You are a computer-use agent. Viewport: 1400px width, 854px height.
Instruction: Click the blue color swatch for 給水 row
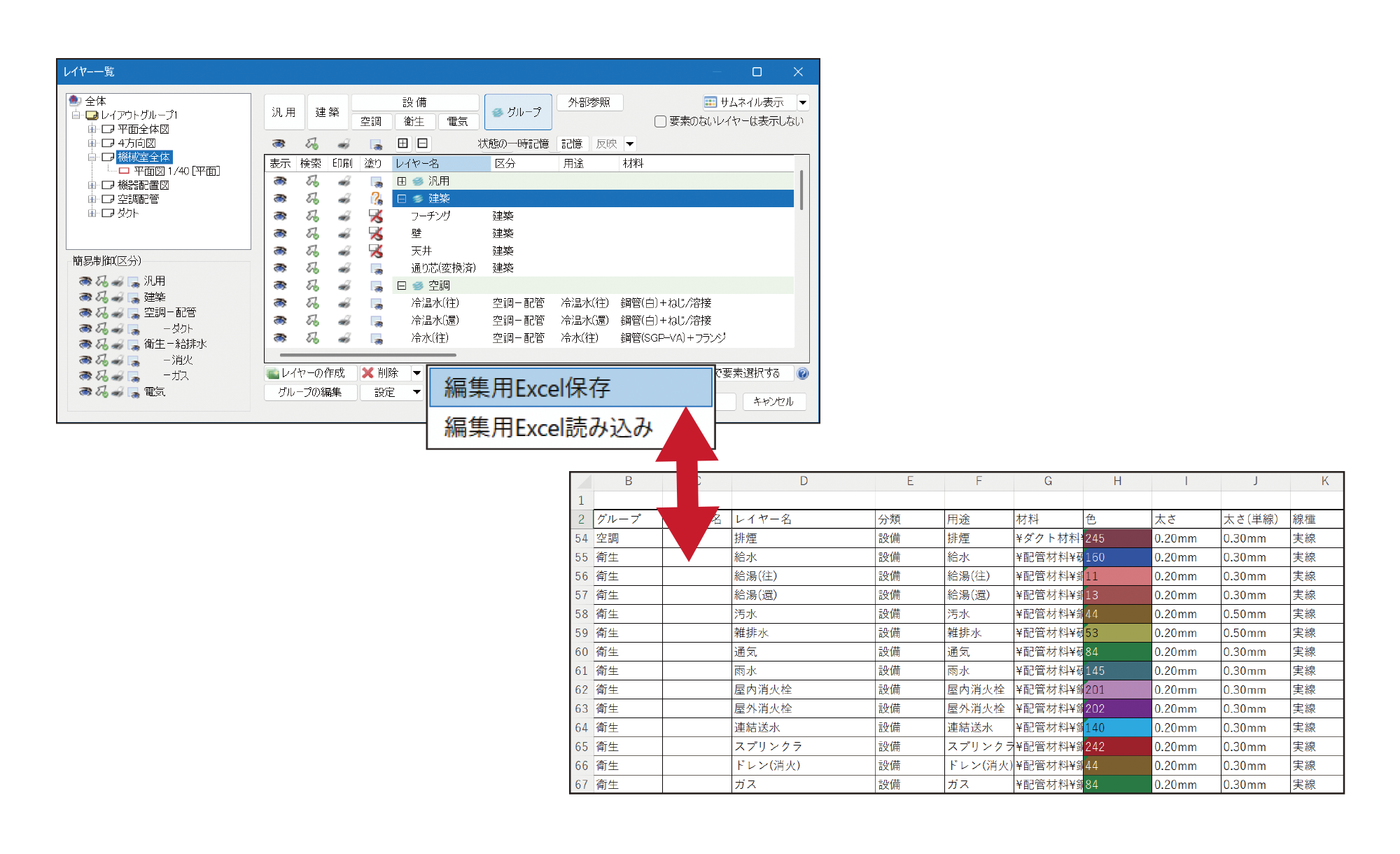coord(1117,556)
